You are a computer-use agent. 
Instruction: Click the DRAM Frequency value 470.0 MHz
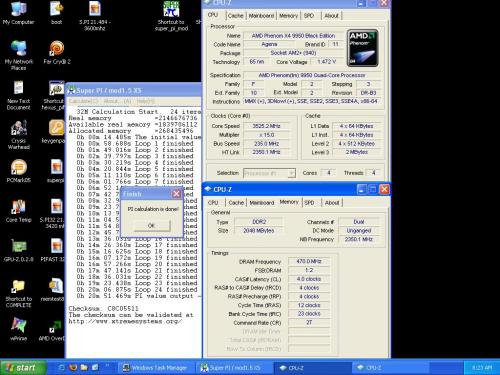click(309, 261)
